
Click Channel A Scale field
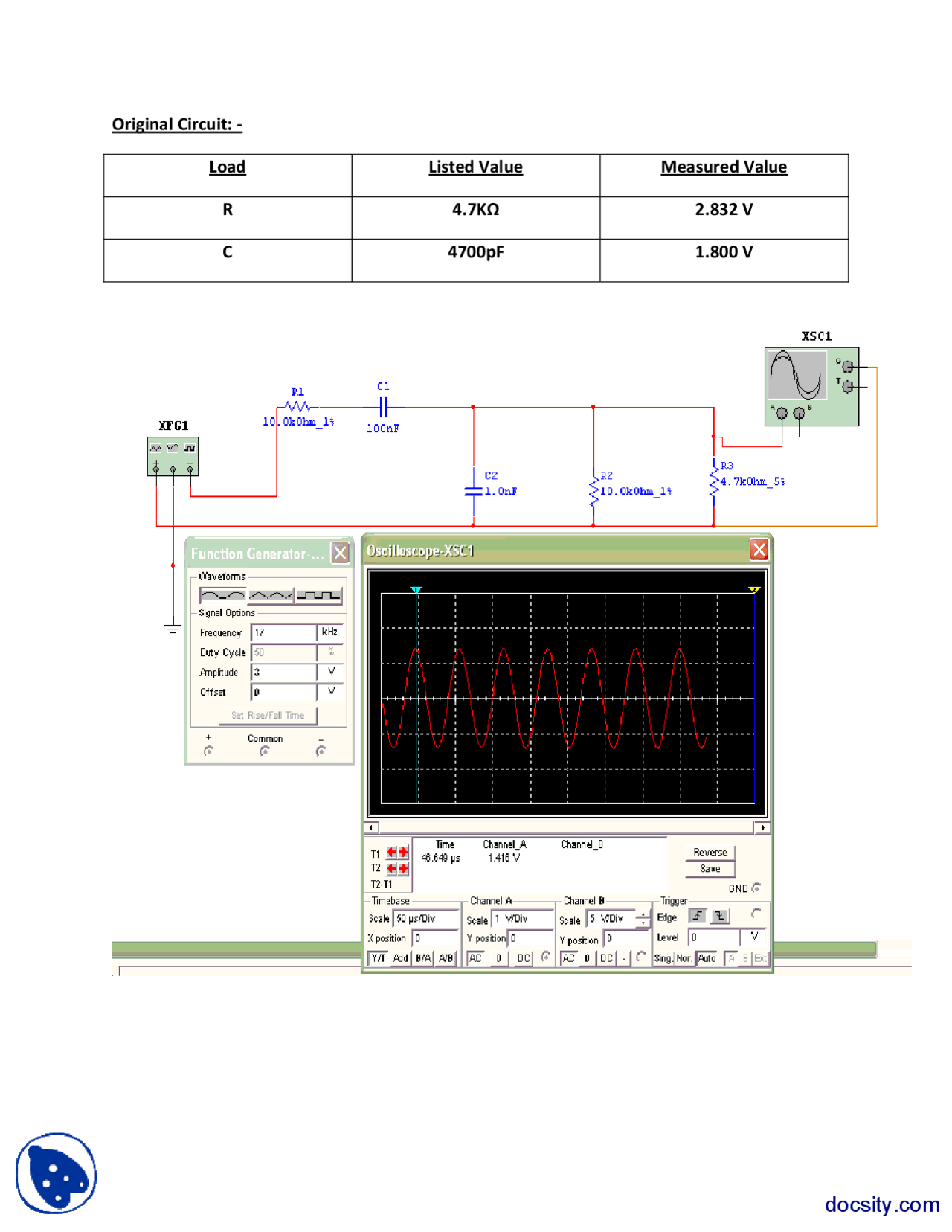click(x=523, y=920)
